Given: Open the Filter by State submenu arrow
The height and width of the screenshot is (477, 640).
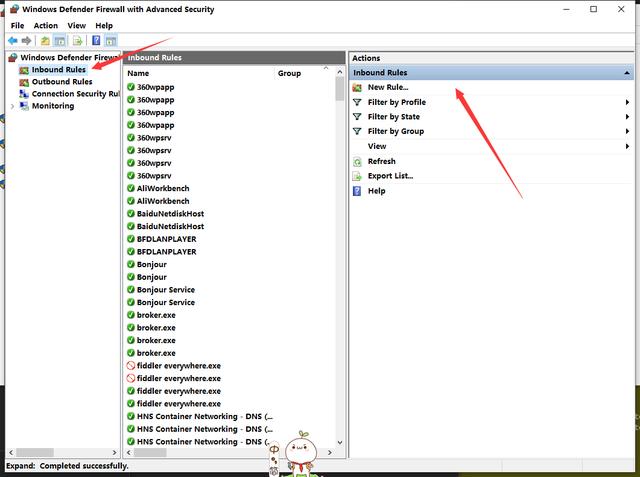Looking at the screenshot, I should pos(627,117).
